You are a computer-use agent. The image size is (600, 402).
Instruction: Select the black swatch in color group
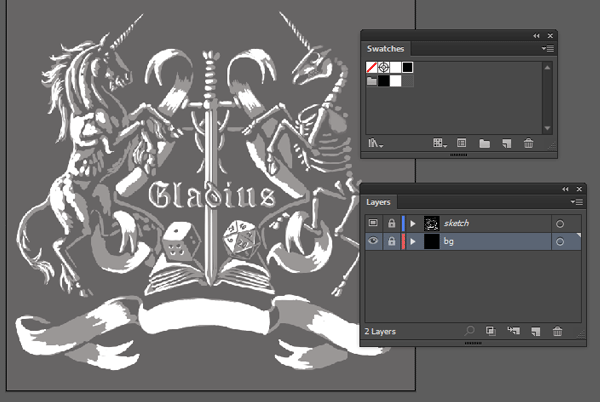[383, 81]
